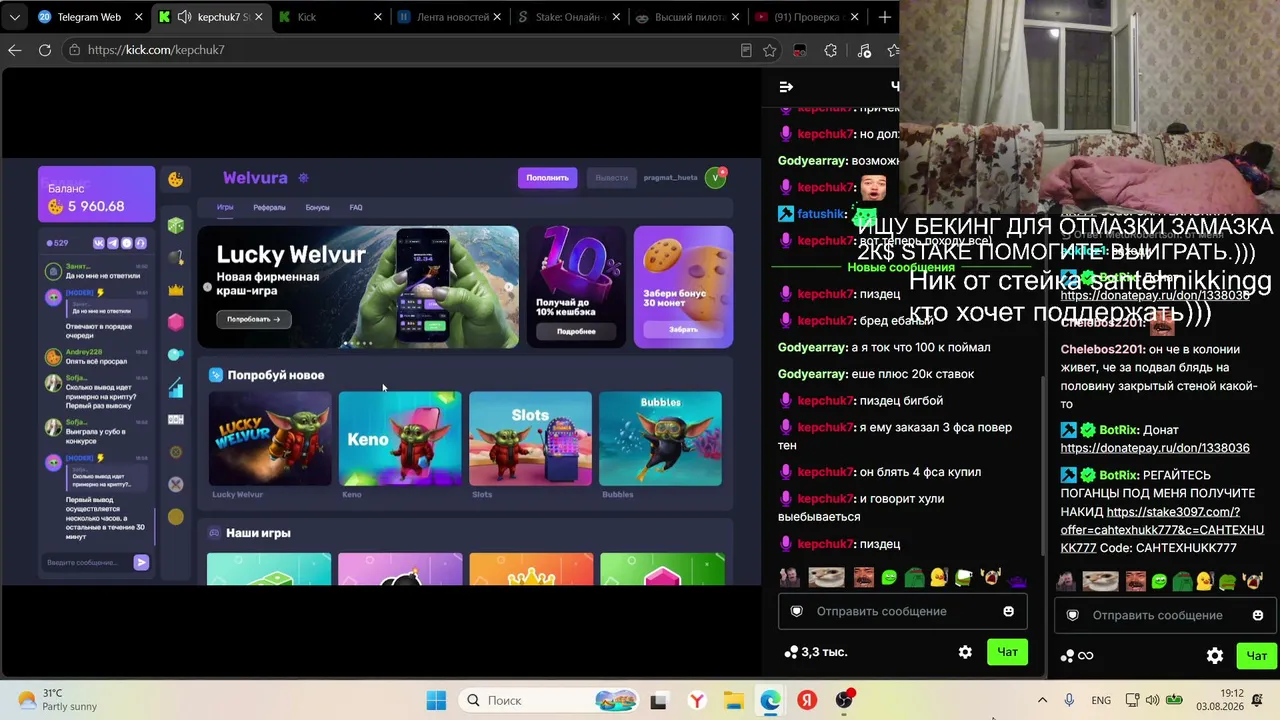Open the blue rising-chart sidebar icon
The height and width of the screenshot is (720, 1280).
click(176, 387)
